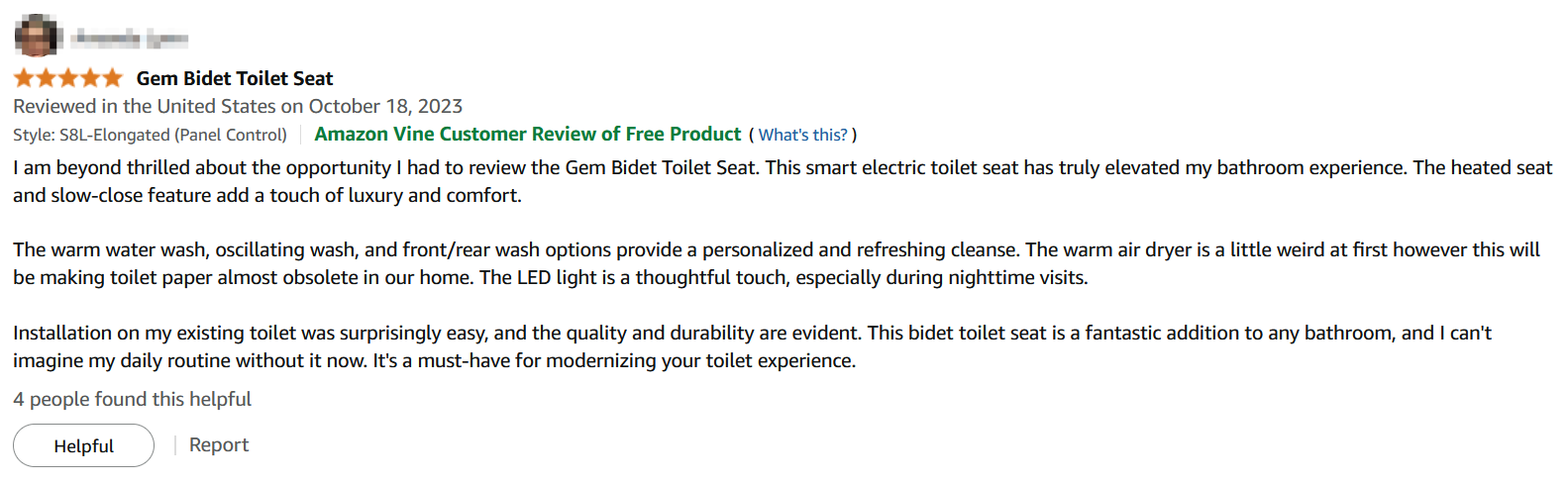Image resolution: width=1568 pixels, height=484 pixels.
Task: Click the last sentence mentioning 'must-have for modernizing'
Action: (x=614, y=360)
